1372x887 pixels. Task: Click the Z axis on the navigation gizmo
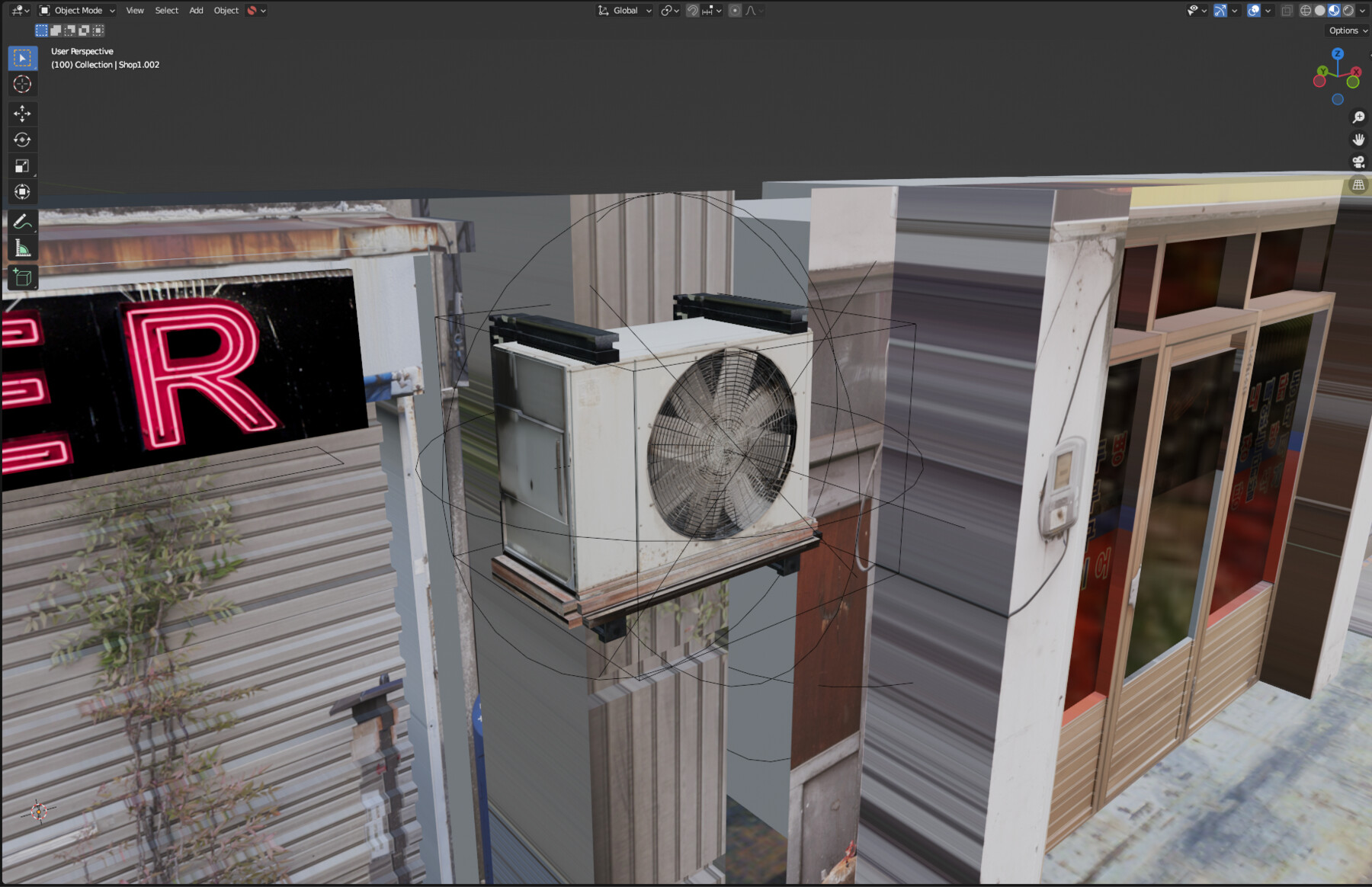tap(1338, 54)
